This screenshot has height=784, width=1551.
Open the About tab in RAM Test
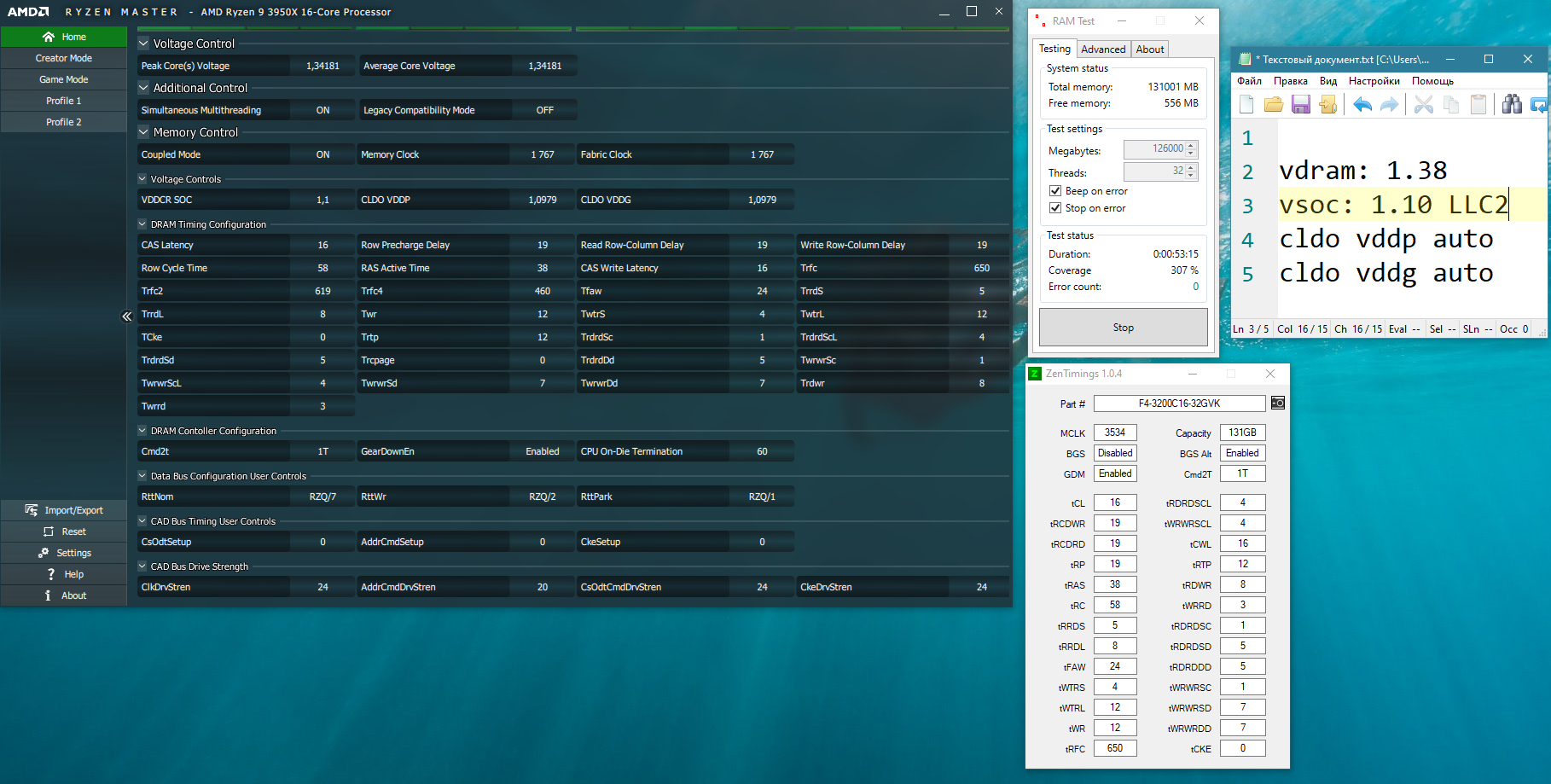coord(1149,49)
